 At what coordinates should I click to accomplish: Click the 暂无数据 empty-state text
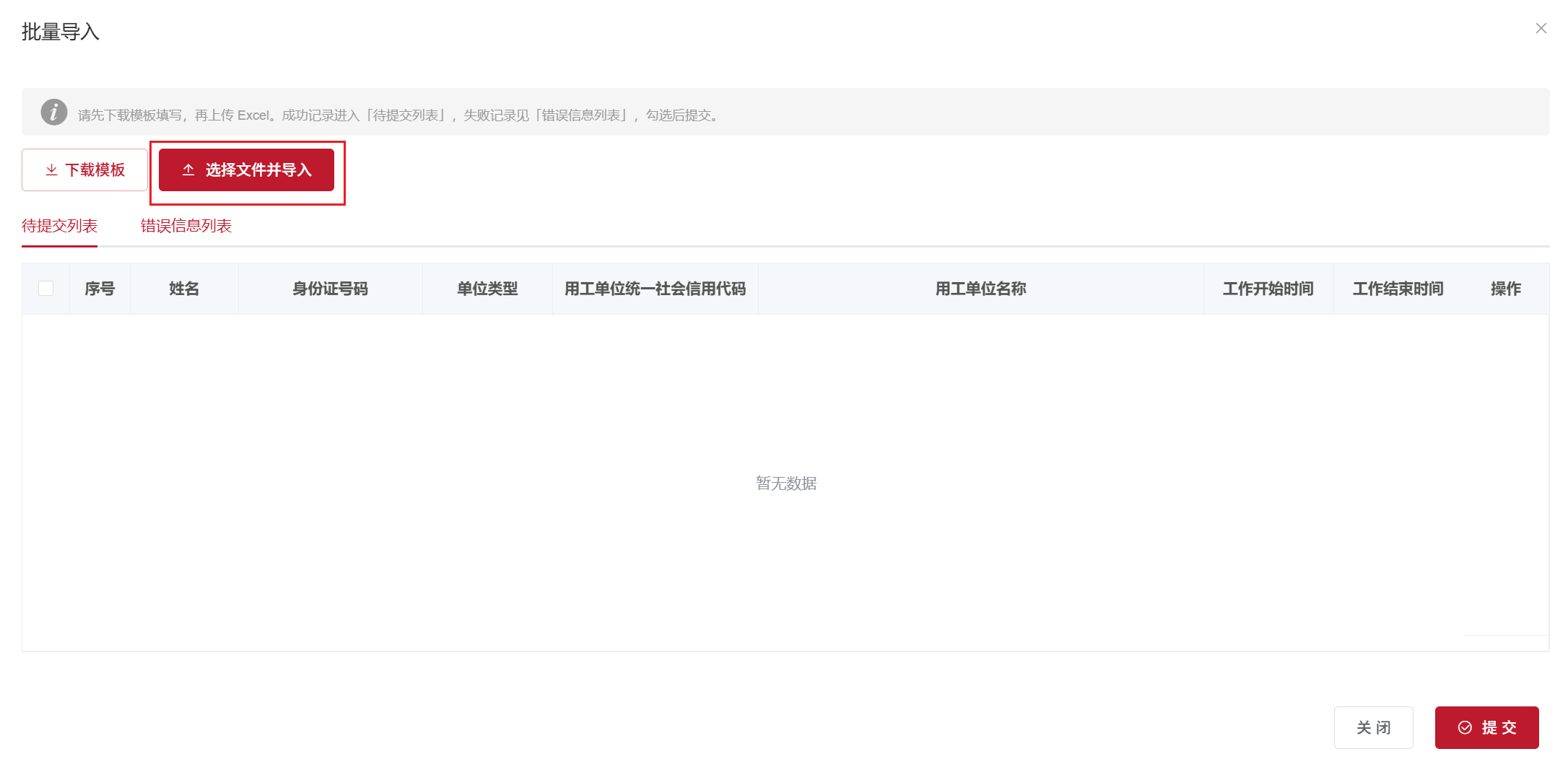(786, 483)
